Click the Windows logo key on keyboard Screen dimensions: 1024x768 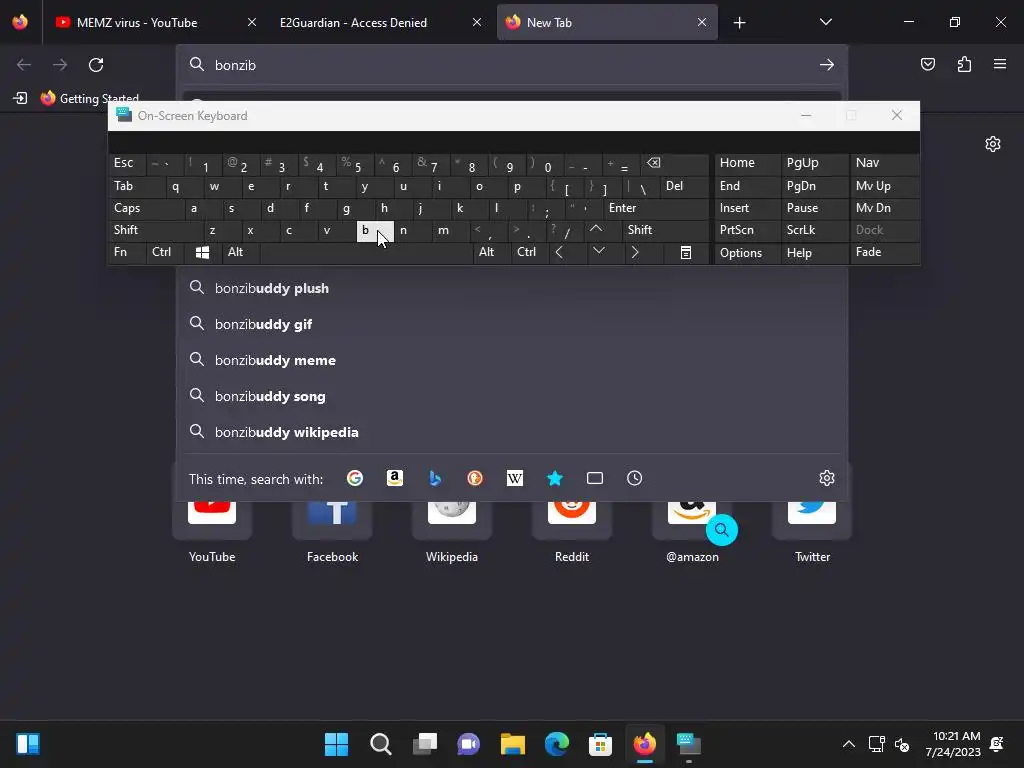(202, 252)
